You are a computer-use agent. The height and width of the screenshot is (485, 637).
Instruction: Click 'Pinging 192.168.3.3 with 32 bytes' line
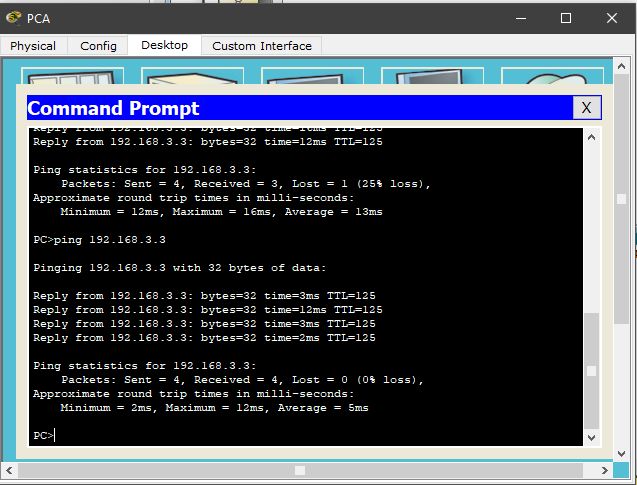pos(180,268)
